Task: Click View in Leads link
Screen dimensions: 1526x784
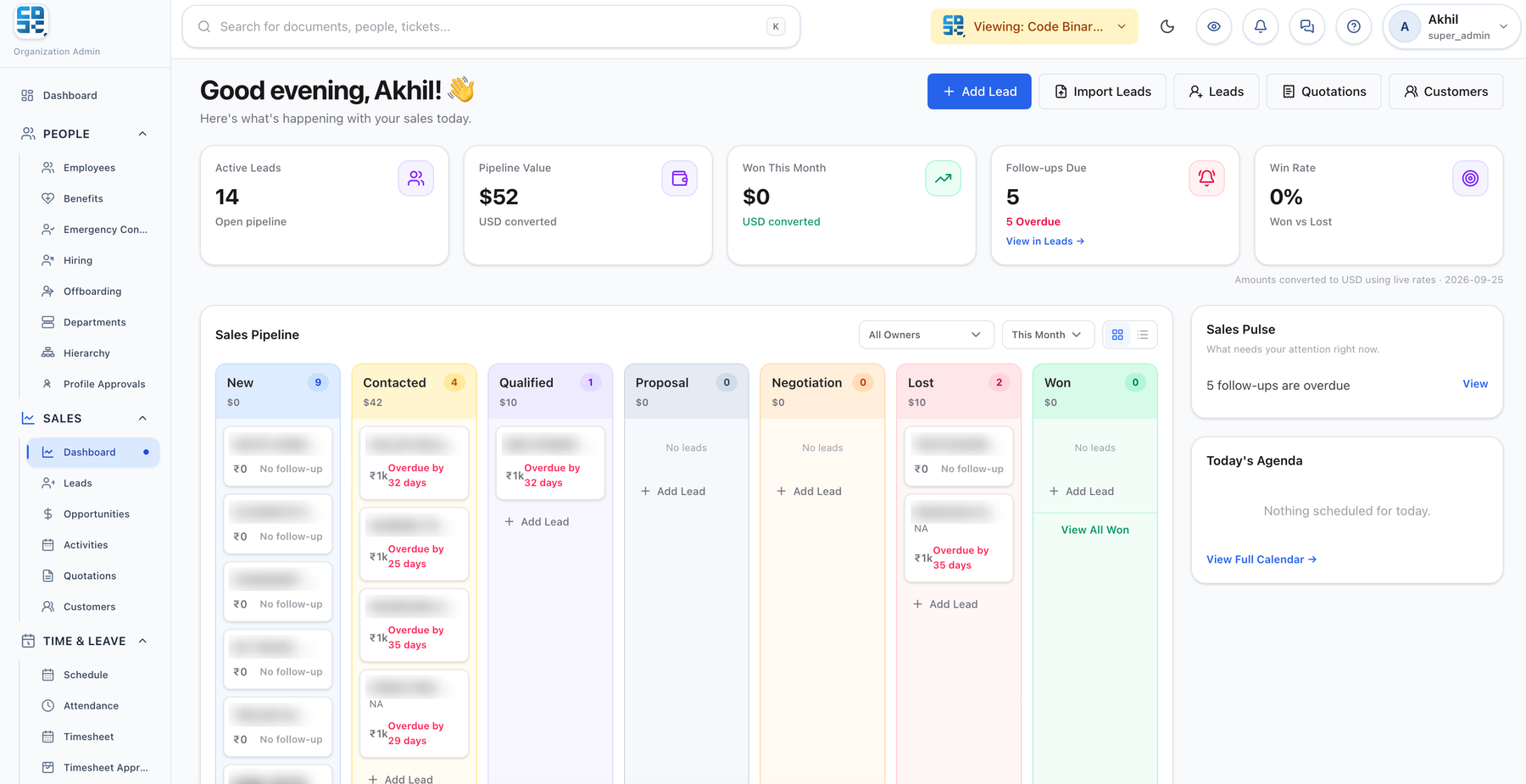Action: click(x=1044, y=242)
